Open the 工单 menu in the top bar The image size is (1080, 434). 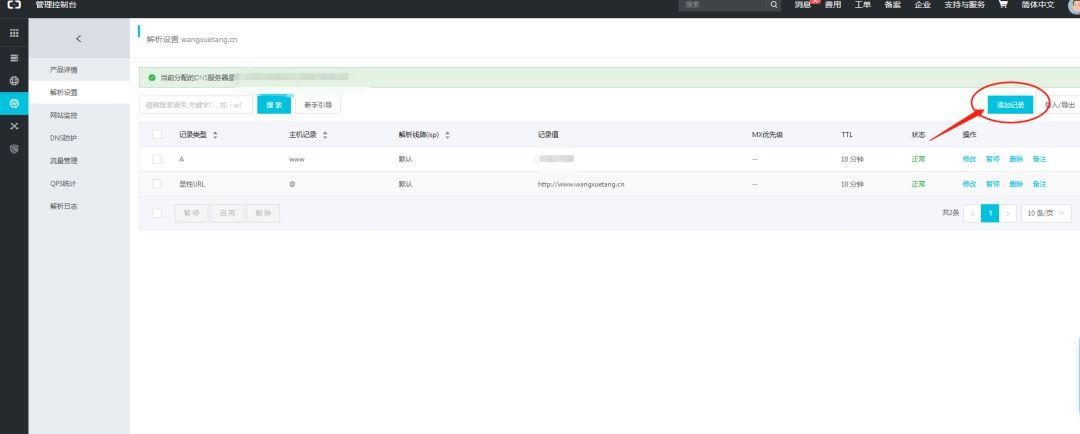coord(862,5)
